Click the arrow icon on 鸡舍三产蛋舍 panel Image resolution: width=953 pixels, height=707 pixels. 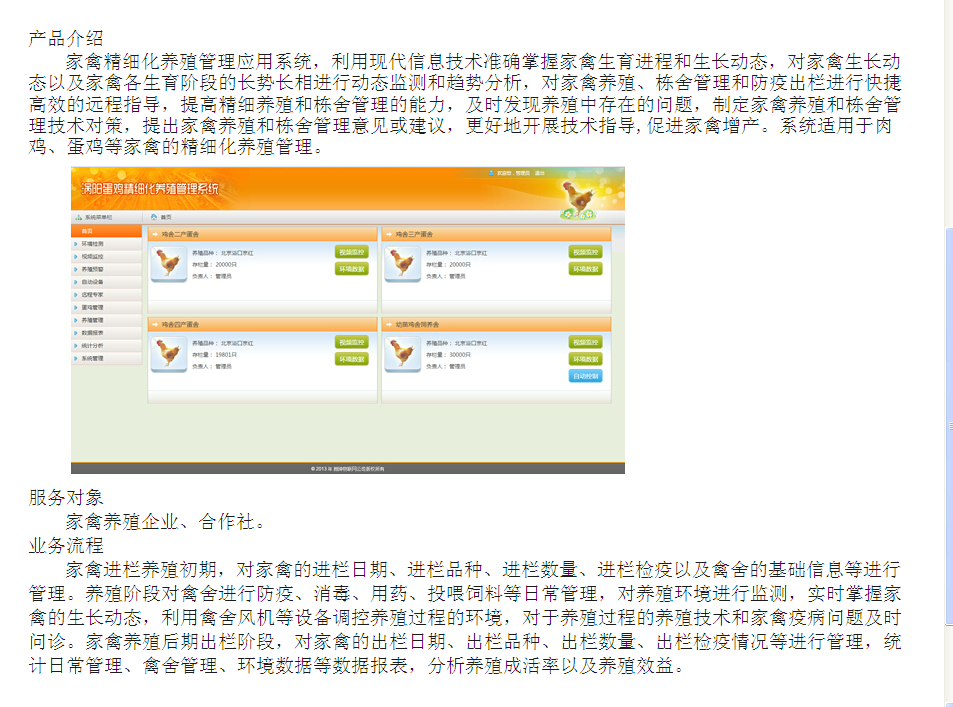point(389,234)
